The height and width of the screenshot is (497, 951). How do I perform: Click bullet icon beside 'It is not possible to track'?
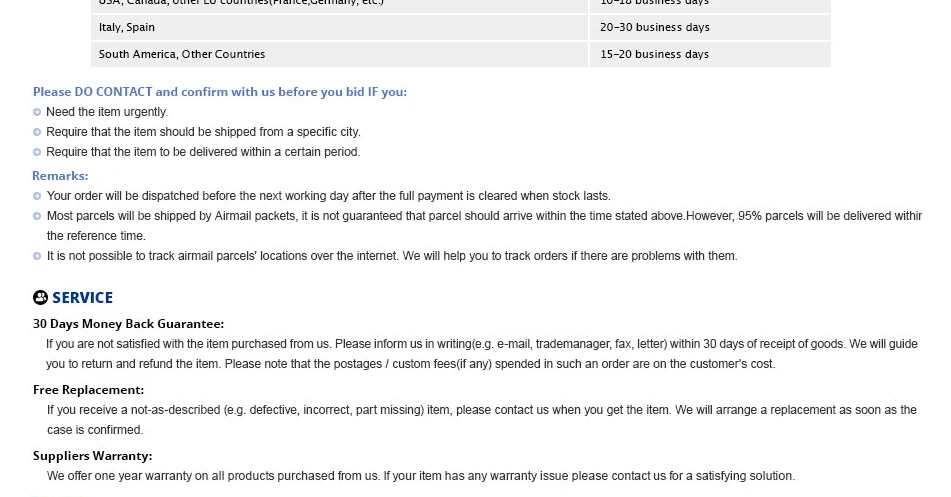tap(37, 256)
